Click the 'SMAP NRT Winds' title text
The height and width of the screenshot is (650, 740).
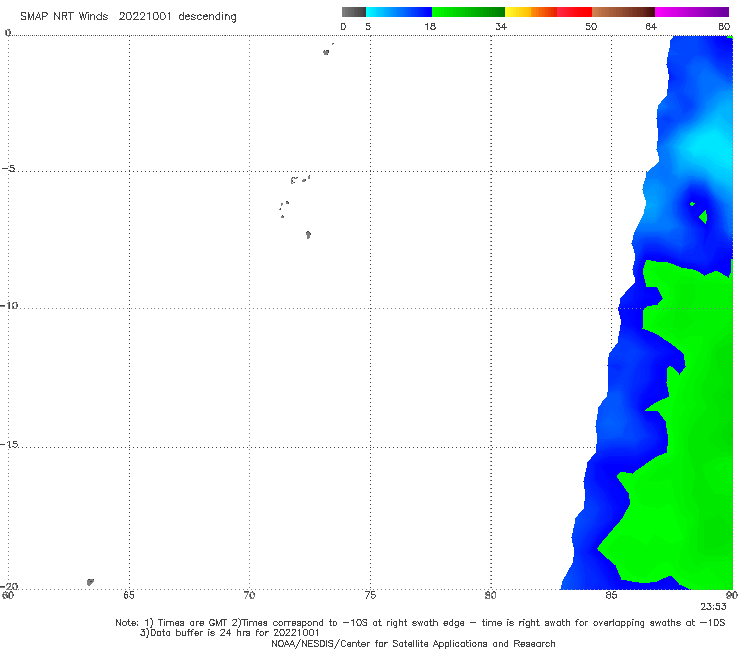point(64,17)
